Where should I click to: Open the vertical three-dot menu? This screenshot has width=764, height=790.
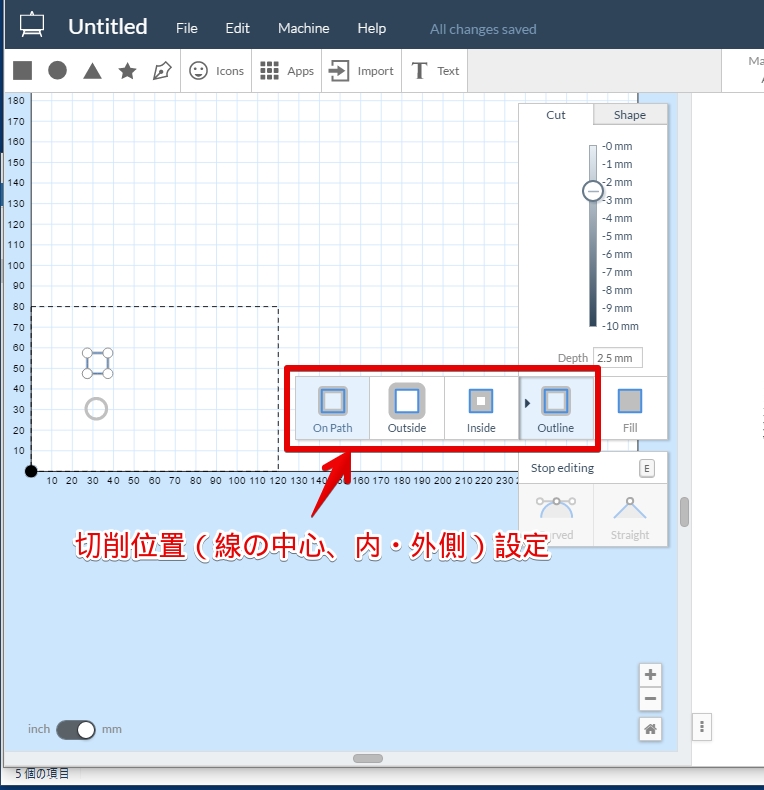coord(702,727)
